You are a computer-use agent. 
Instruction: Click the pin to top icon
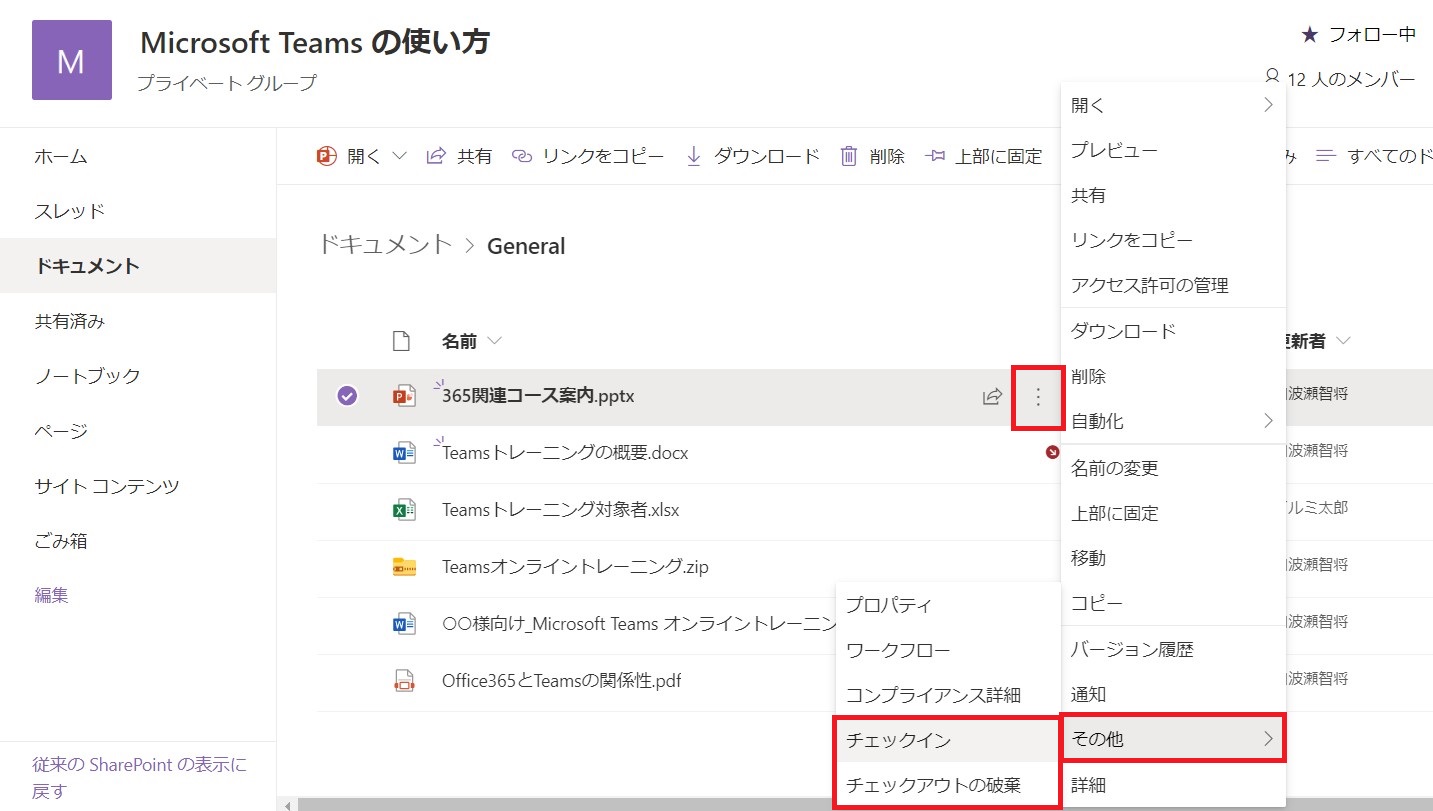coord(935,156)
